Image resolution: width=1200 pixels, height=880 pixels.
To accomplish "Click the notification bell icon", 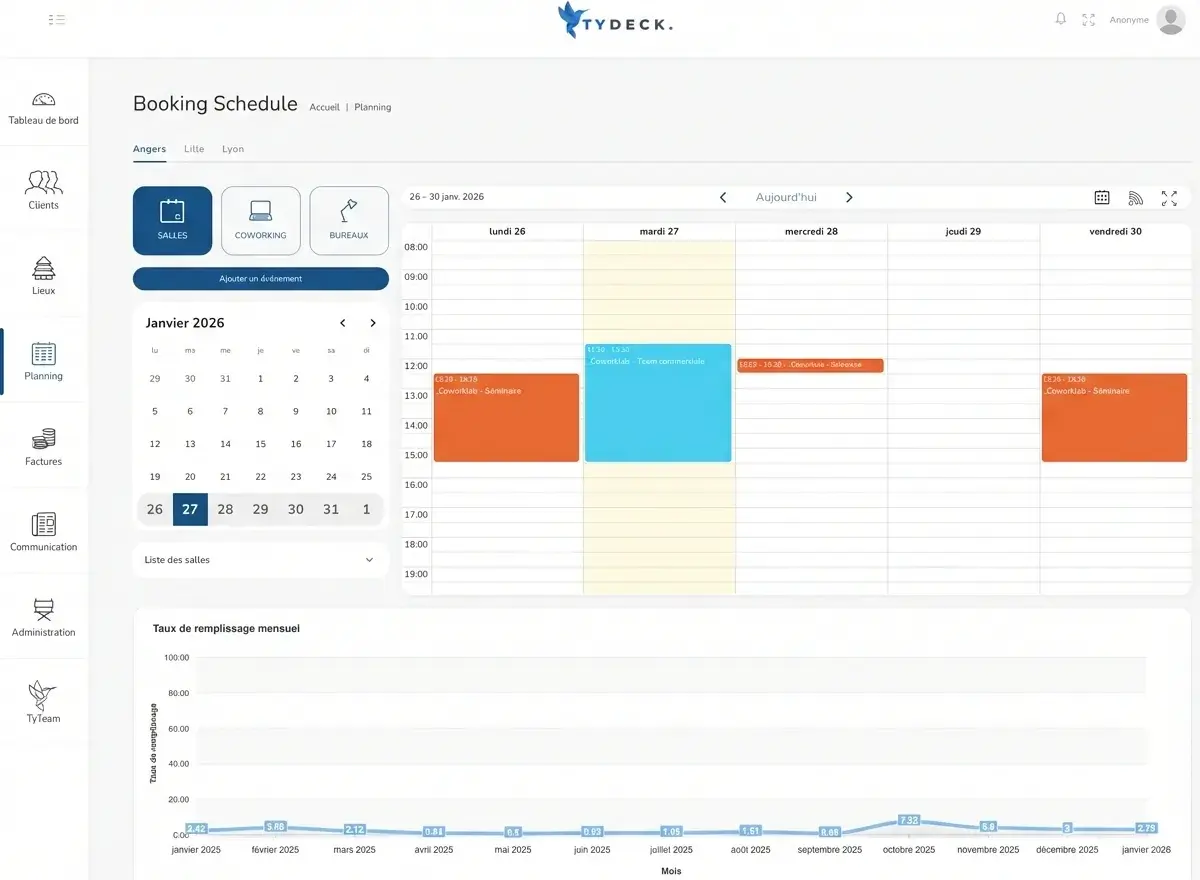I will (x=1061, y=19).
